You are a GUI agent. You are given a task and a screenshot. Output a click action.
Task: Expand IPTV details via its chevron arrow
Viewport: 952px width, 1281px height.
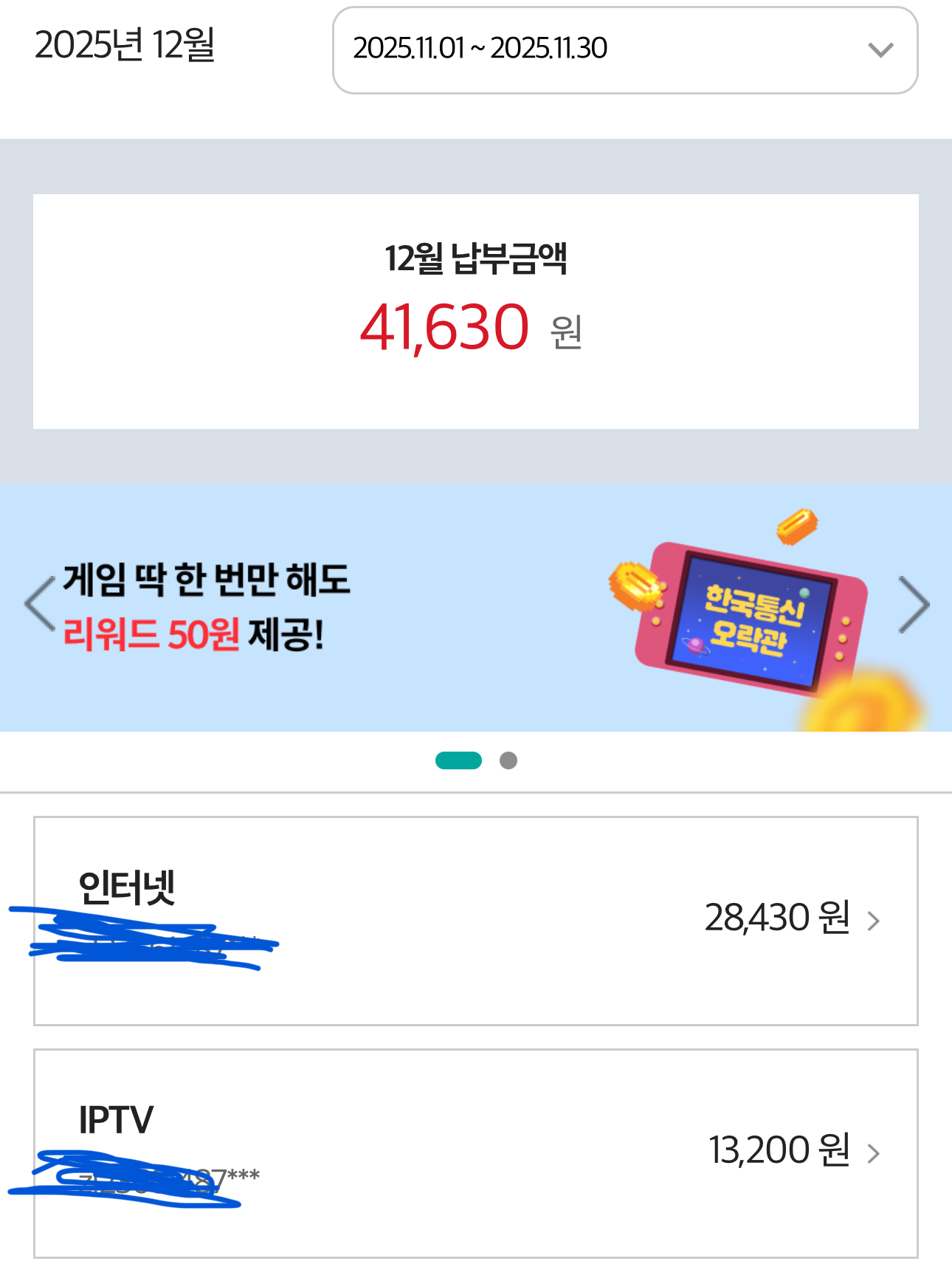pyautogui.click(x=874, y=1153)
